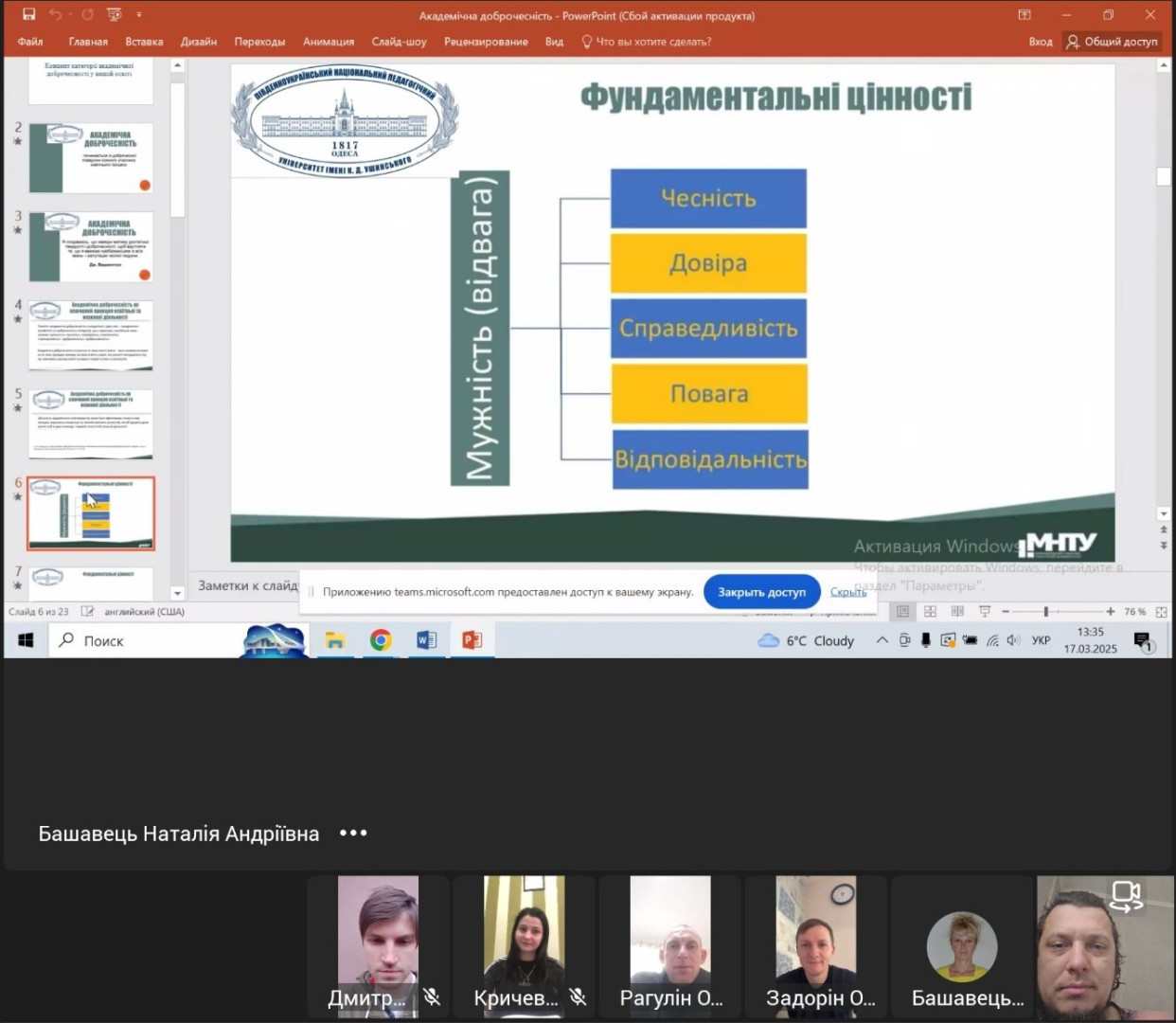This screenshot has width=1176, height=1023.
Task: Switch to the Дизайн ribbon tab
Action: (199, 42)
